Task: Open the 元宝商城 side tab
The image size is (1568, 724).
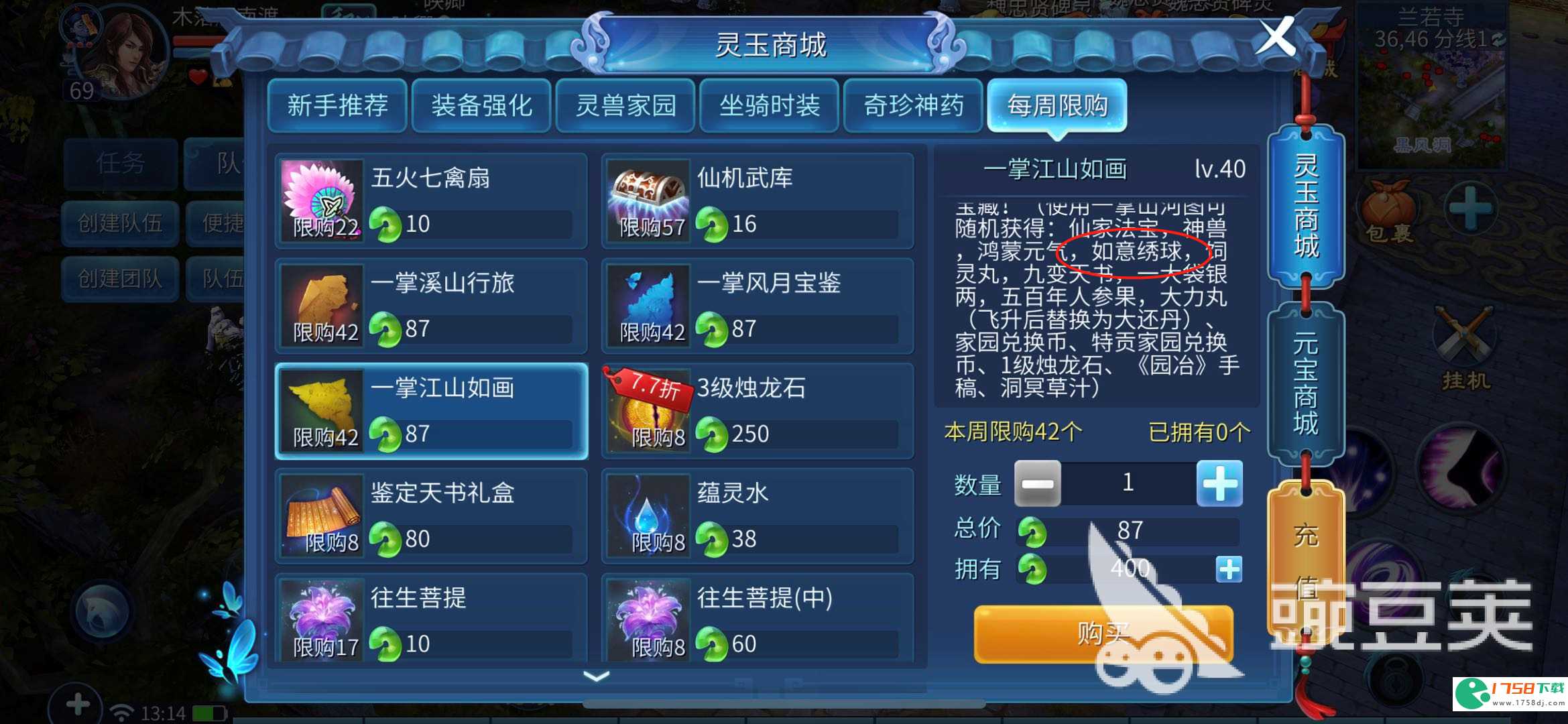Action: [x=1306, y=383]
